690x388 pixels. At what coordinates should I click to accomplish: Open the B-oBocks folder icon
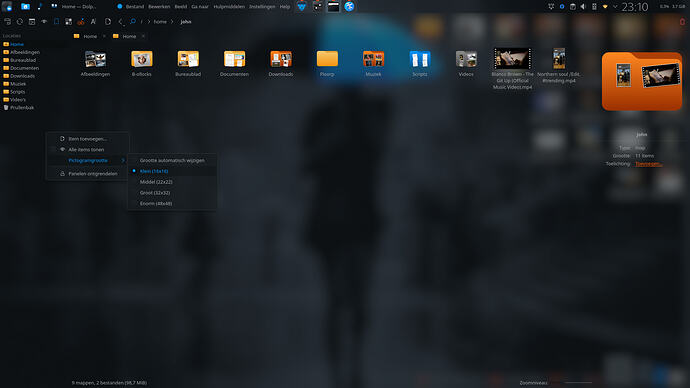point(142,59)
